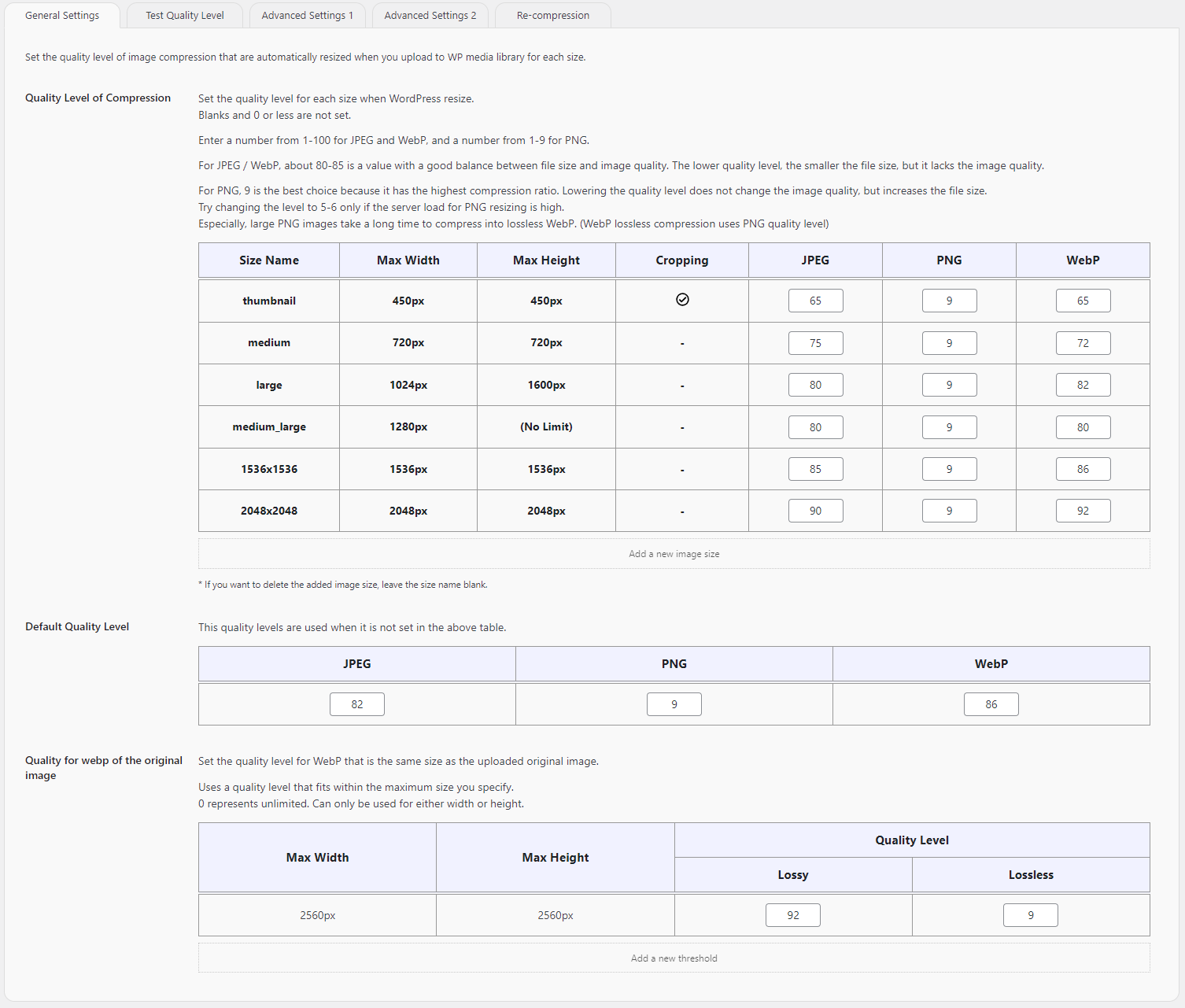This screenshot has height=1008, width=1185.
Task: Click the default PNG quality field
Action: click(x=674, y=704)
